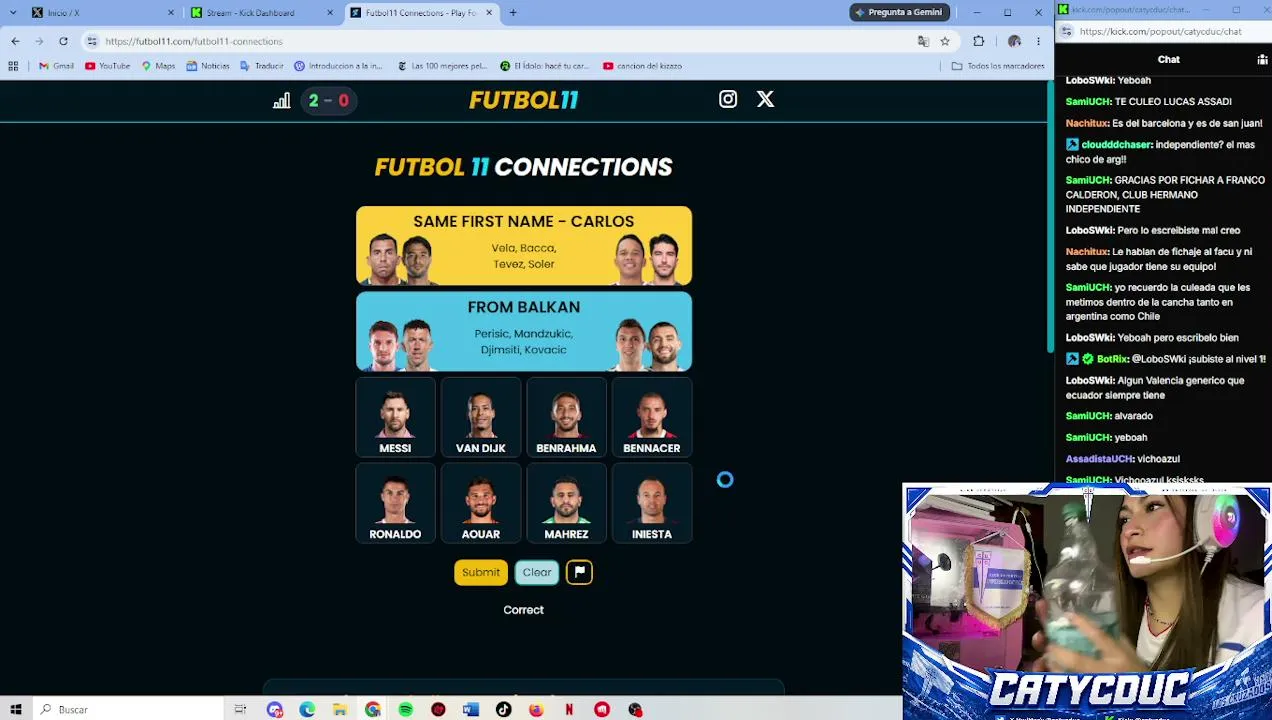The height and width of the screenshot is (720, 1272).
Task: Click the FUTBOL11 logo
Action: coord(524,100)
